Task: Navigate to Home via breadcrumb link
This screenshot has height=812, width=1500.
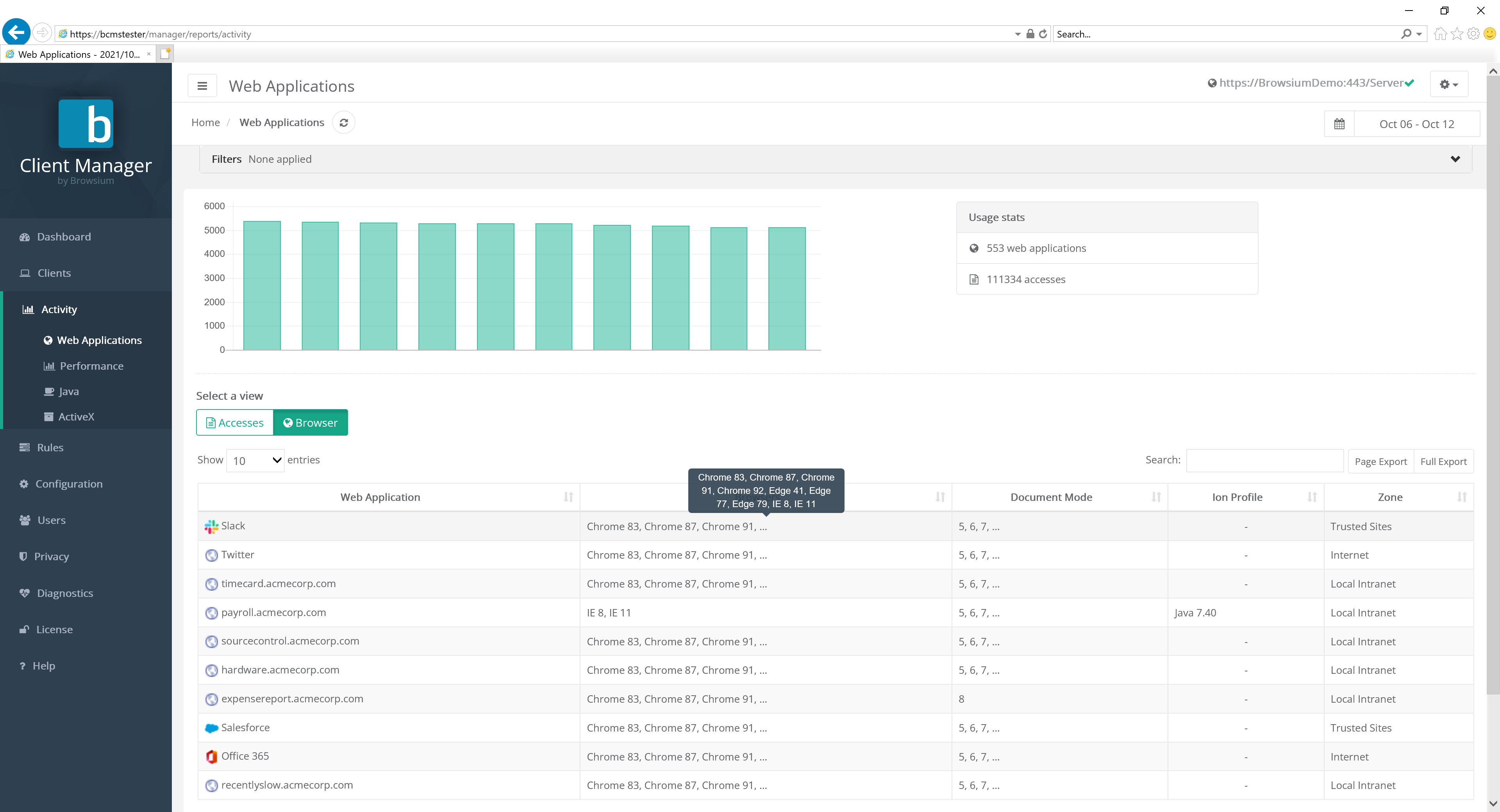Action: tap(205, 122)
